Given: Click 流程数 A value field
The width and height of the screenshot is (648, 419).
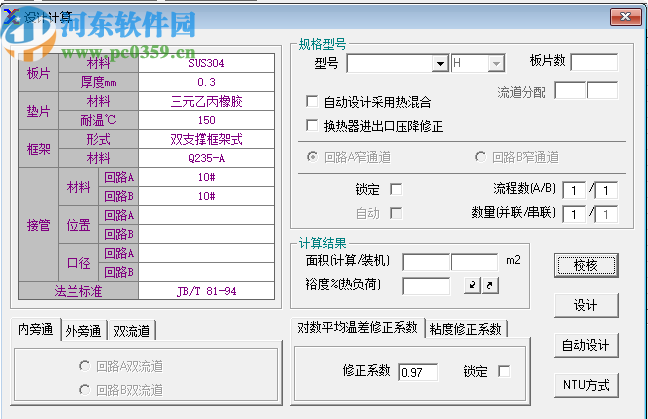Looking at the screenshot, I should (x=574, y=190).
